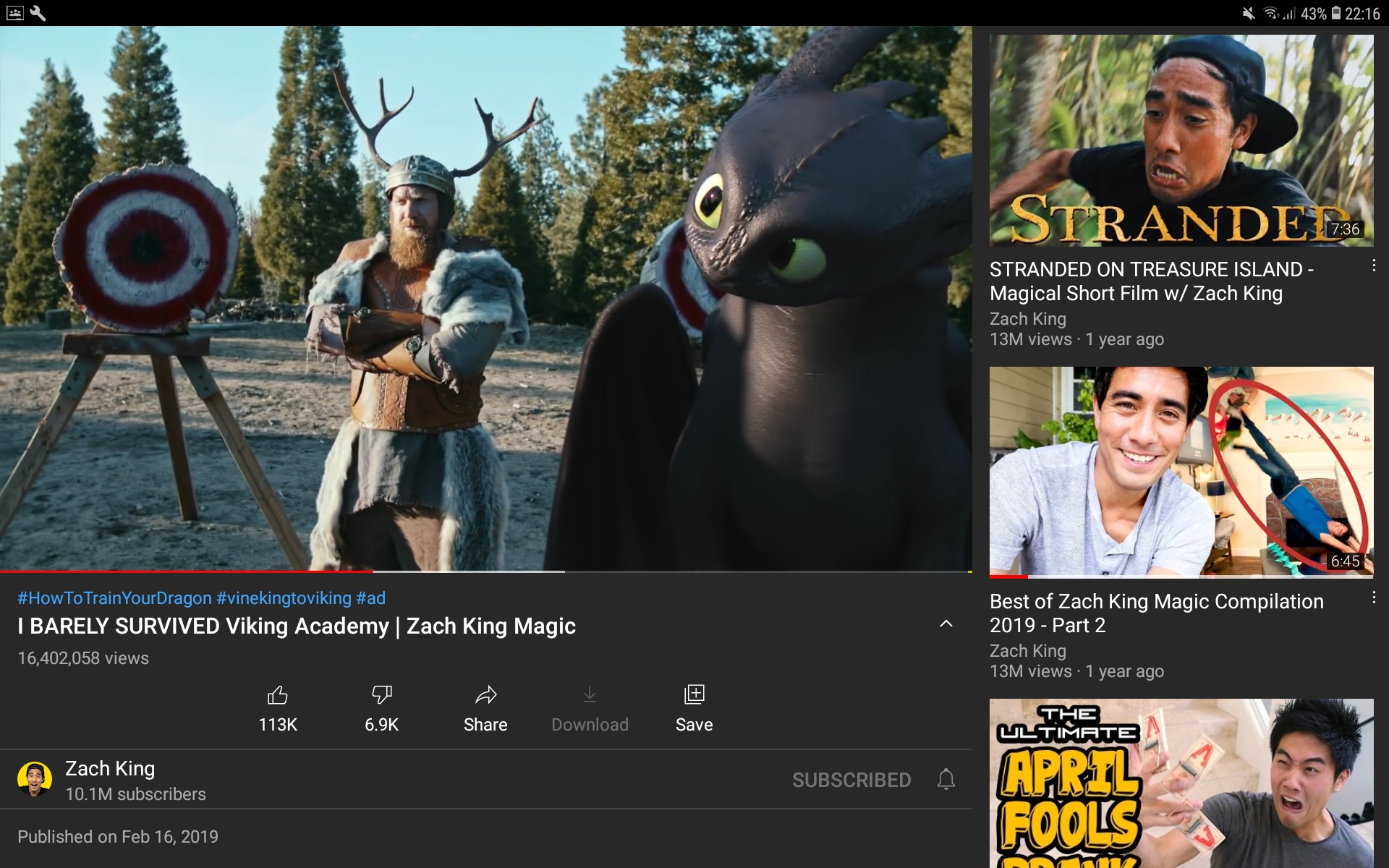Tap the 22:16 clock in status bar
The image size is (1389, 868).
pyautogui.click(x=1362, y=14)
